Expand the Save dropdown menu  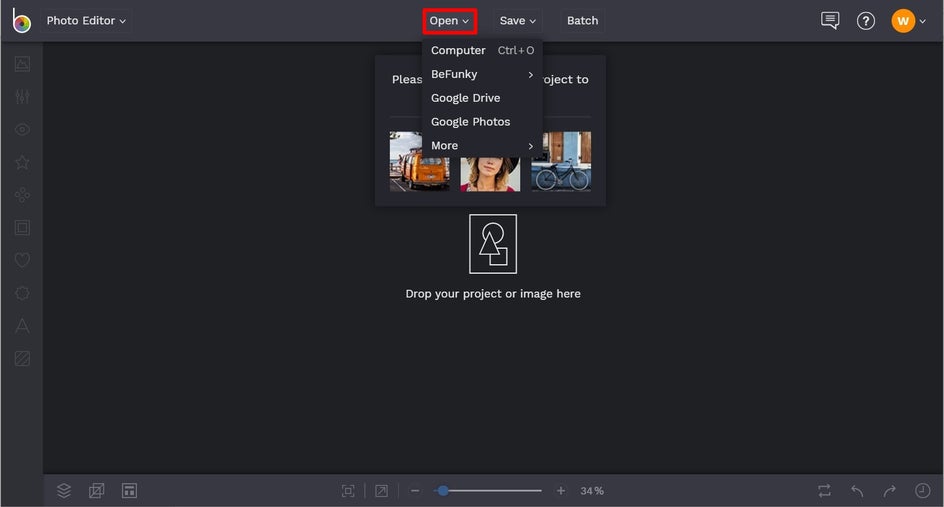click(517, 20)
